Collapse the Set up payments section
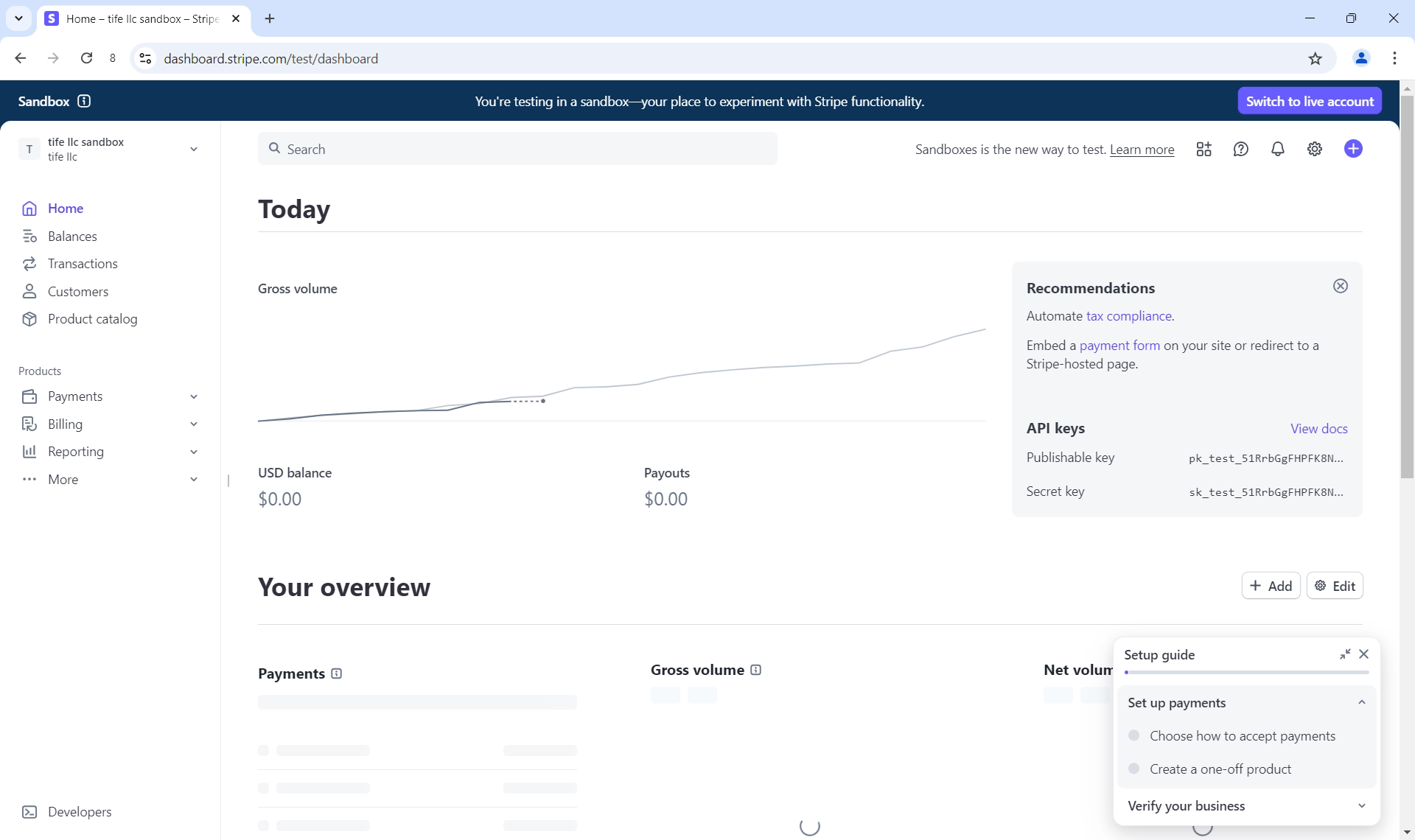Image resolution: width=1415 pixels, height=840 pixels. tap(1361, 703)
